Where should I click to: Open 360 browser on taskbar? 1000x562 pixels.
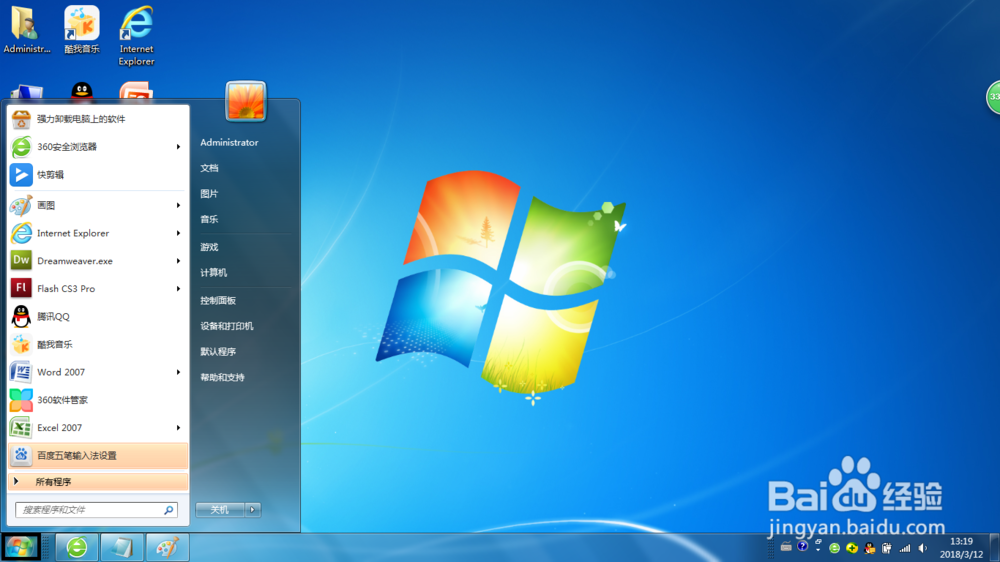click(x=77, y=547)
